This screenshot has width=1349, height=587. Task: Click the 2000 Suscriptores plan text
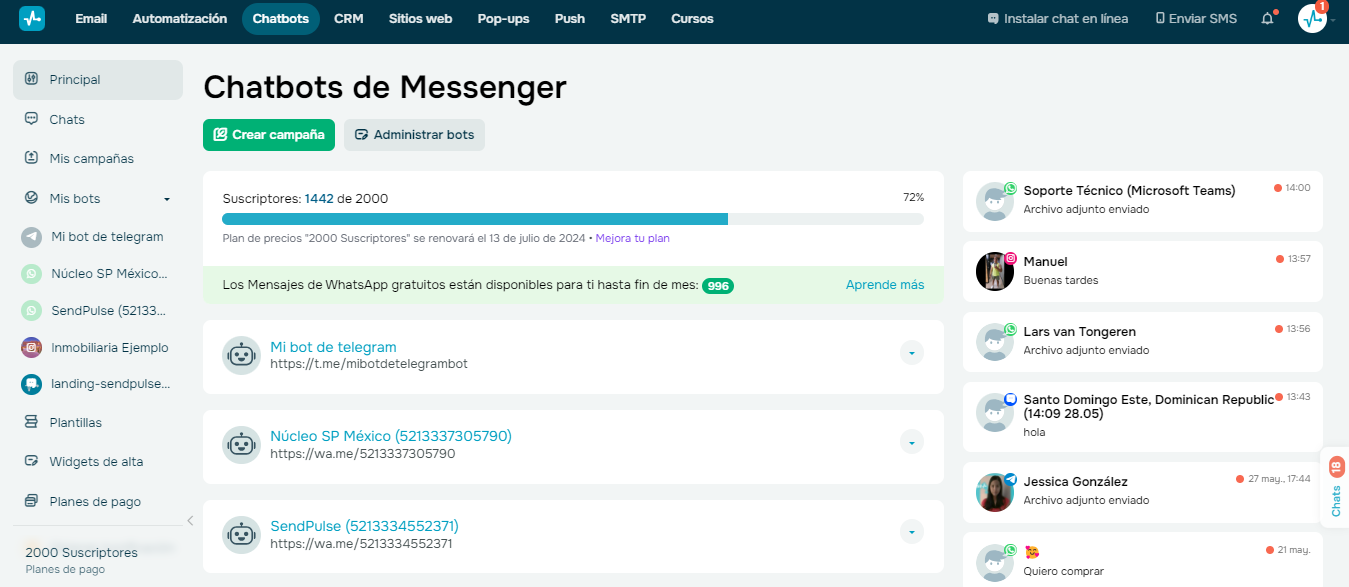[82, 552]
